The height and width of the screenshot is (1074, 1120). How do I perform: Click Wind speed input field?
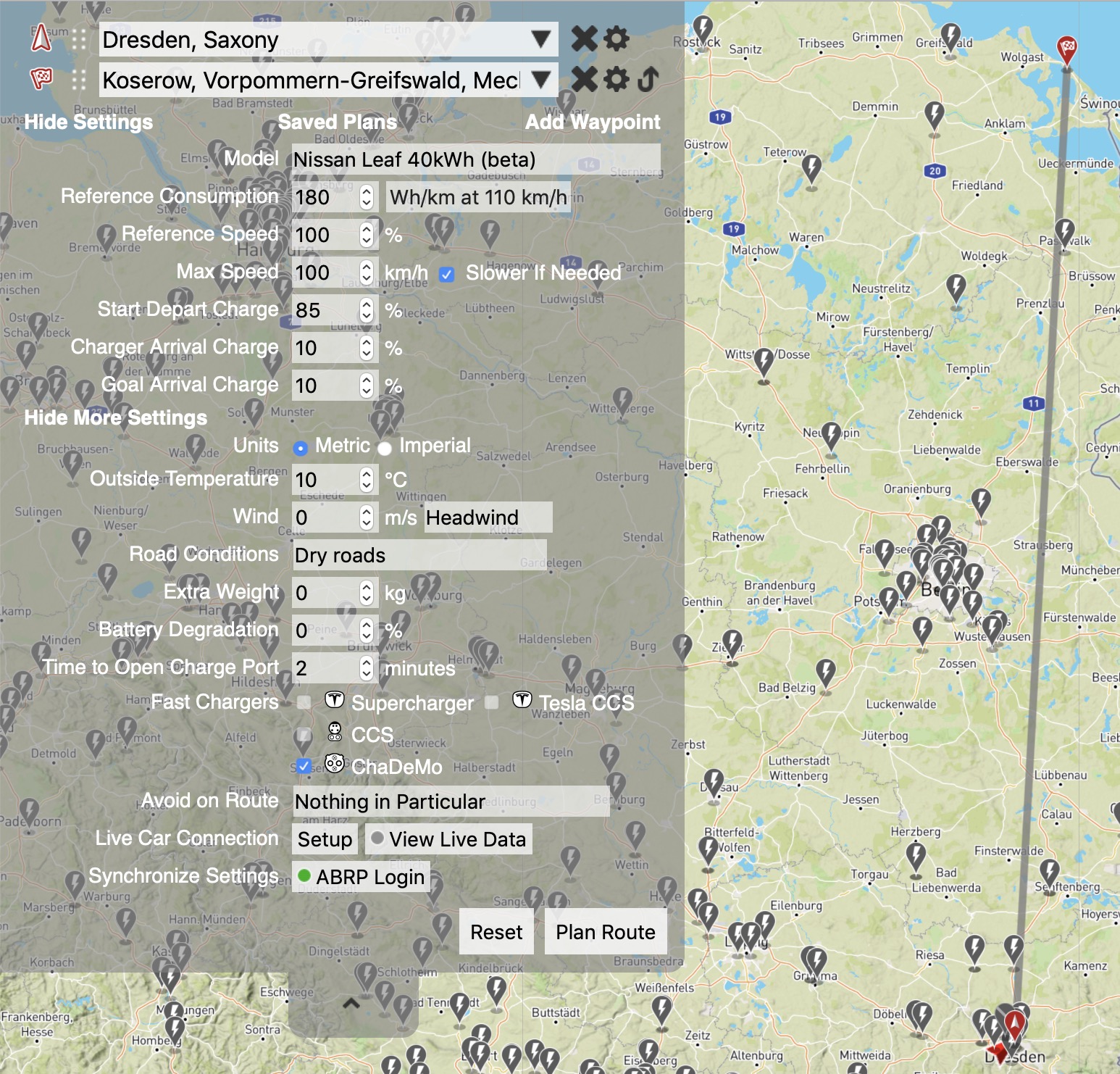pyautogui.click(x=335, y=517)
